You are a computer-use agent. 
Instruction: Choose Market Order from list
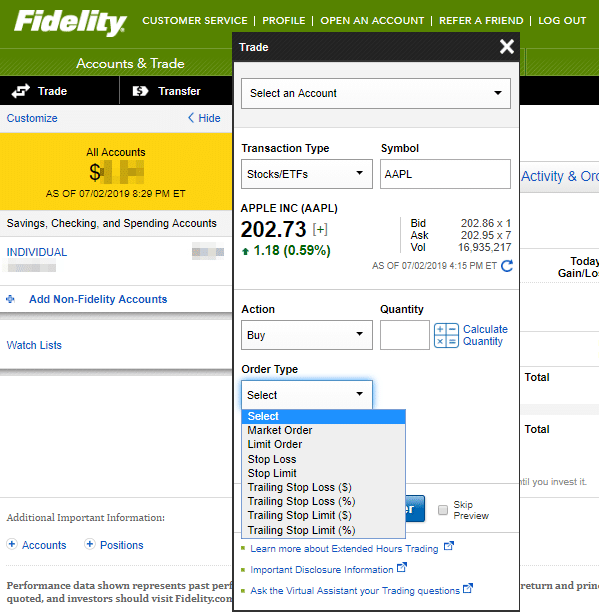tap(324, 431)
